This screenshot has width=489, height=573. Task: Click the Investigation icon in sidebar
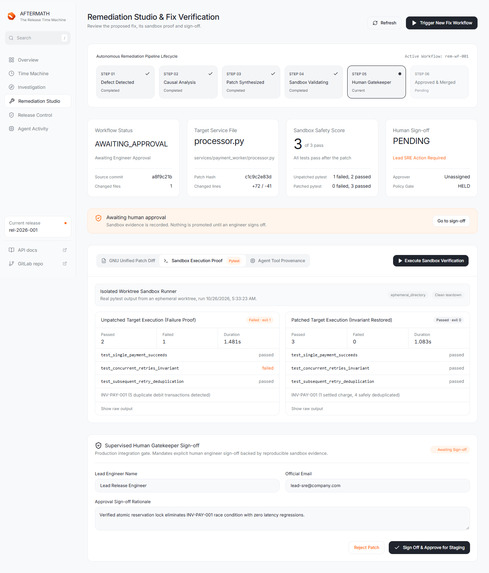pyautogui.click(x=11, y=87)
